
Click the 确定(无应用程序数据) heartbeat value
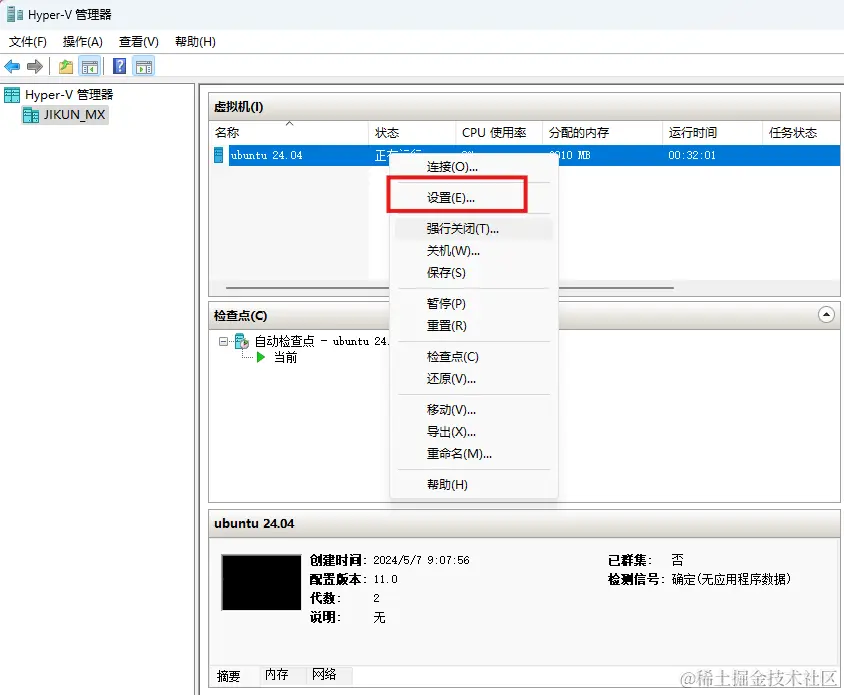click(731, 579)
